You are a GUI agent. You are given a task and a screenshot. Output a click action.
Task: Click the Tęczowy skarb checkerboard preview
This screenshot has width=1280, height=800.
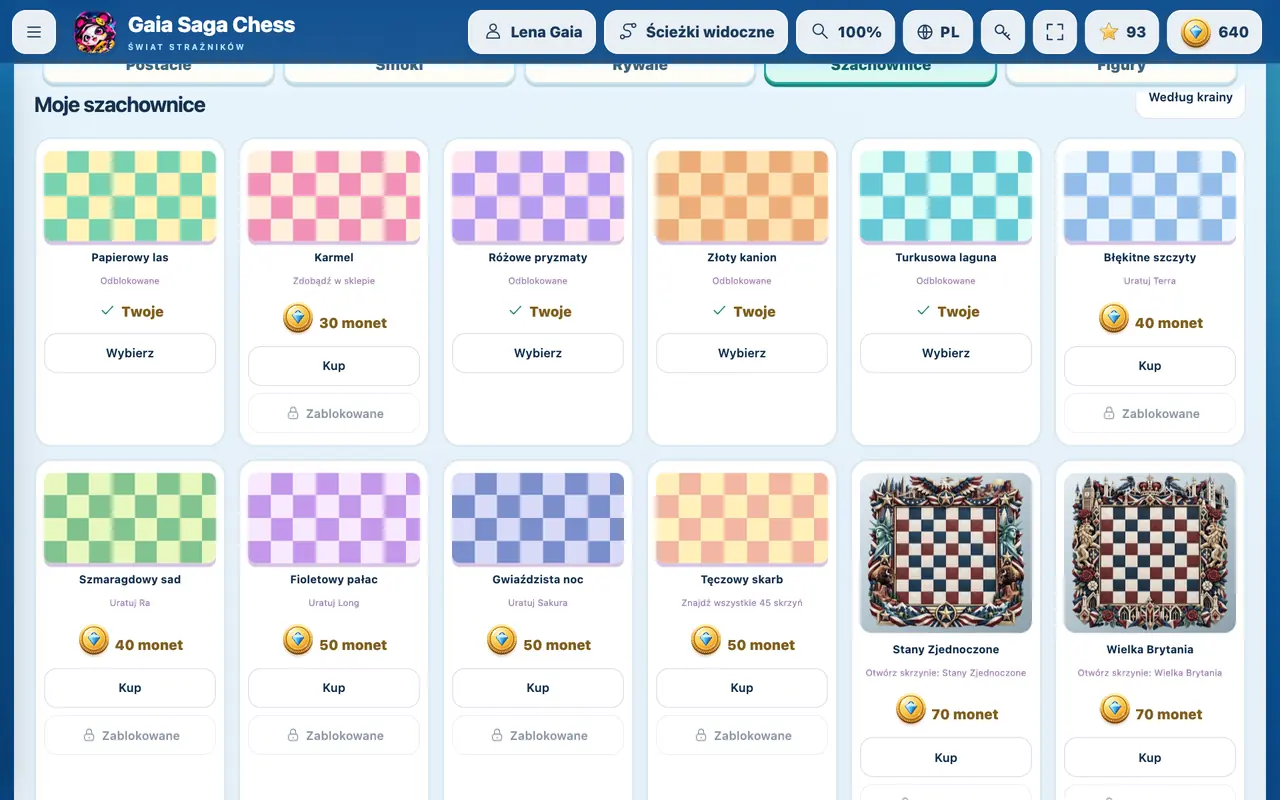[x=742, y=518]
